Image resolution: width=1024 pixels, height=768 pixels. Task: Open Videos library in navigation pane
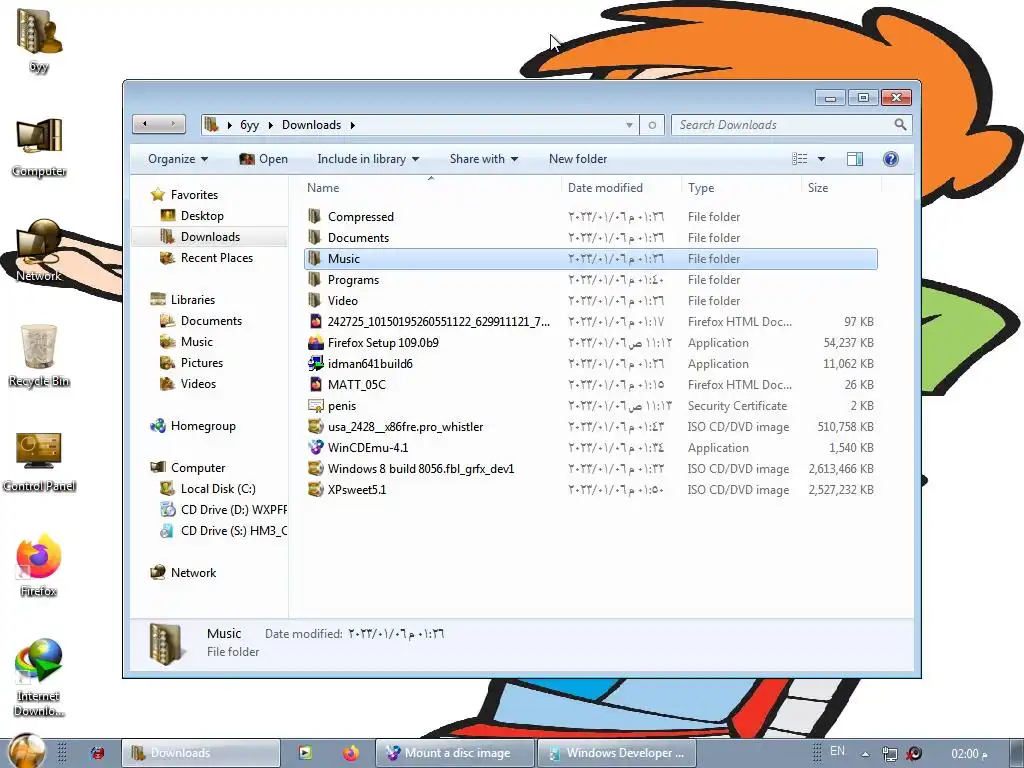pyautogui.click(x=198, y=383)
